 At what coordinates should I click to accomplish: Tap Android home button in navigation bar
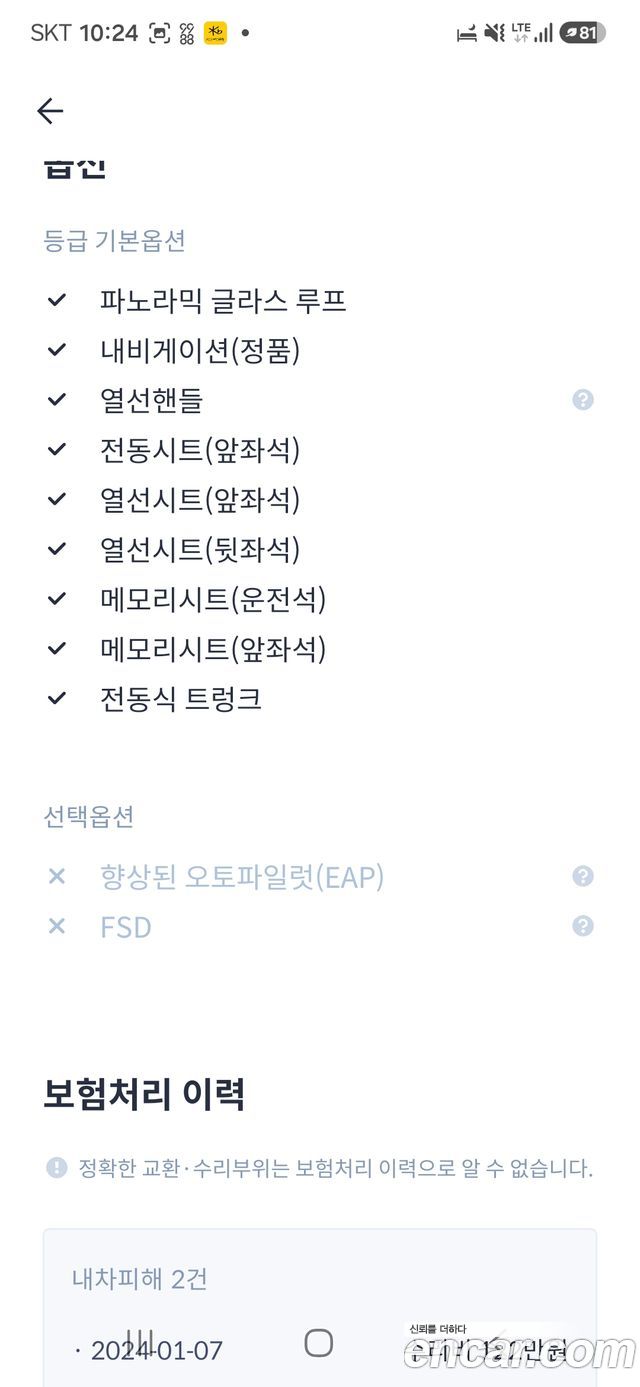point(318,1342)
